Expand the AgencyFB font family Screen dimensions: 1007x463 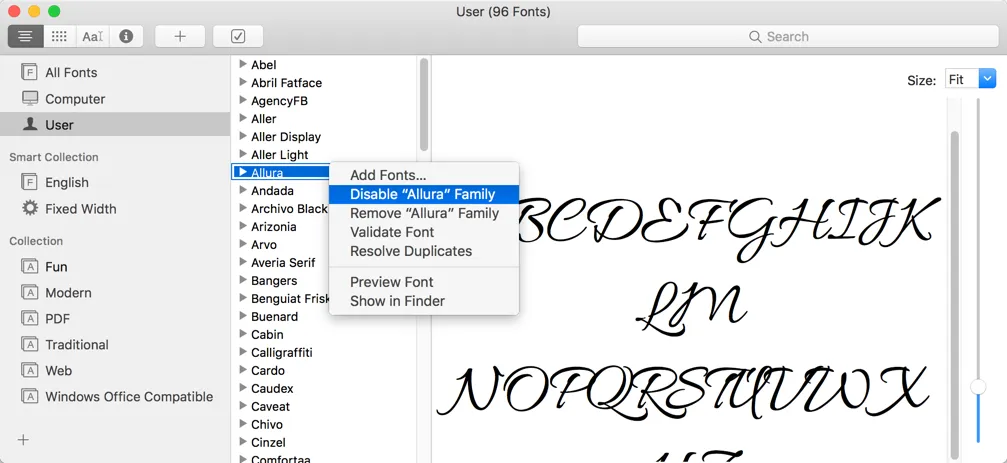click(x=243, y=100)
